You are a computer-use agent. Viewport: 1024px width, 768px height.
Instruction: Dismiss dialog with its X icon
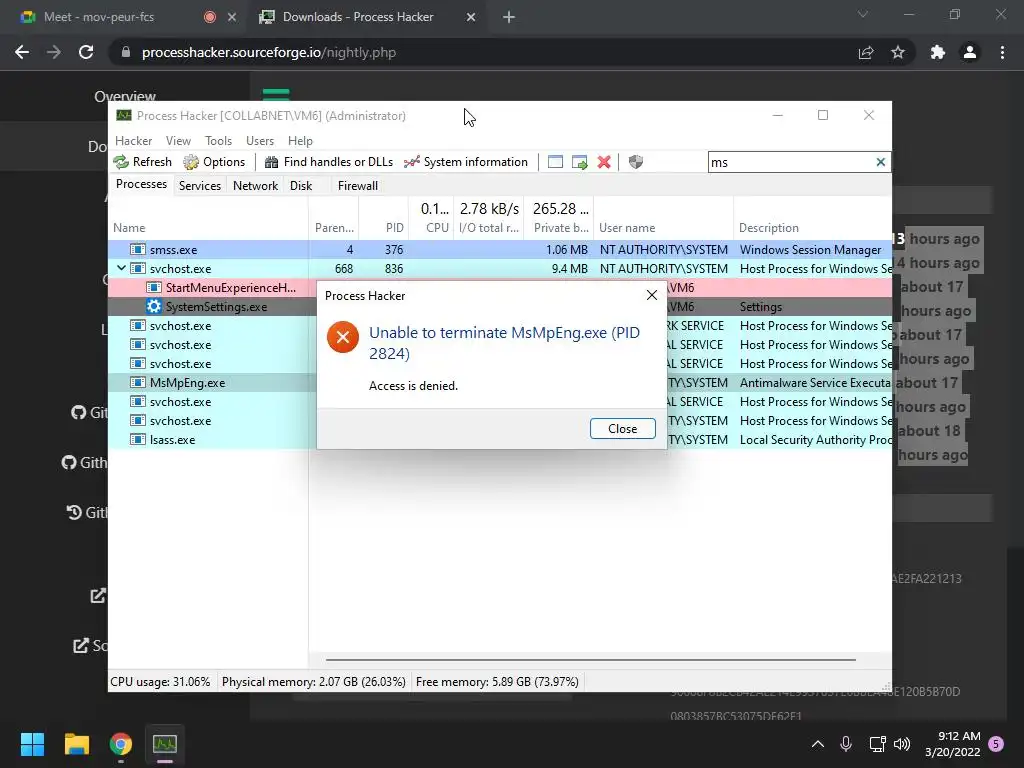coord(651,295)
